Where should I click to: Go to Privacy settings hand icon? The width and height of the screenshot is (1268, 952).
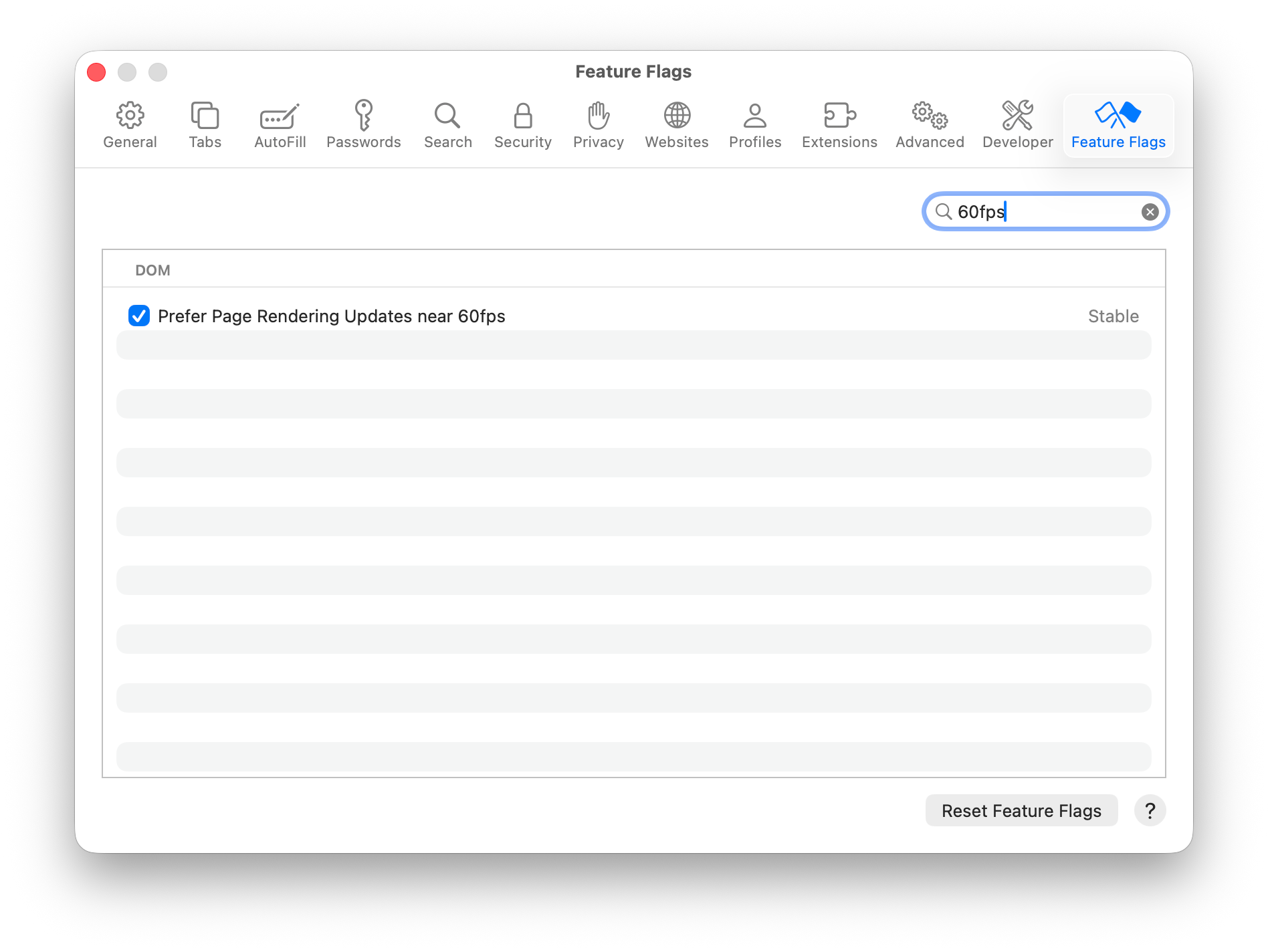tap(598, 125)
